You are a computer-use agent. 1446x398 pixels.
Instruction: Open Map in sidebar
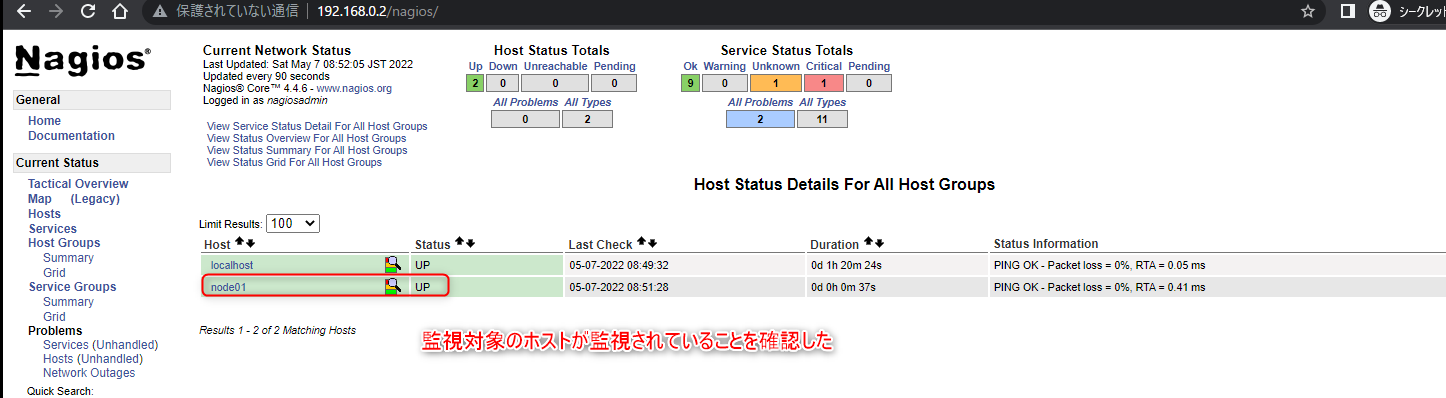(x=40, y=199)
